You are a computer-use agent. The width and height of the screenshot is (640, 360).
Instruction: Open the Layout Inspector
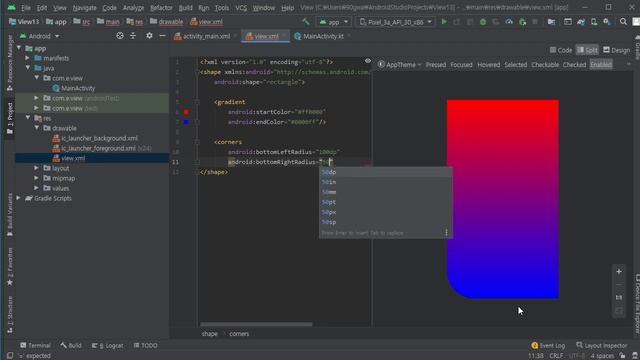tap(601, 345)
